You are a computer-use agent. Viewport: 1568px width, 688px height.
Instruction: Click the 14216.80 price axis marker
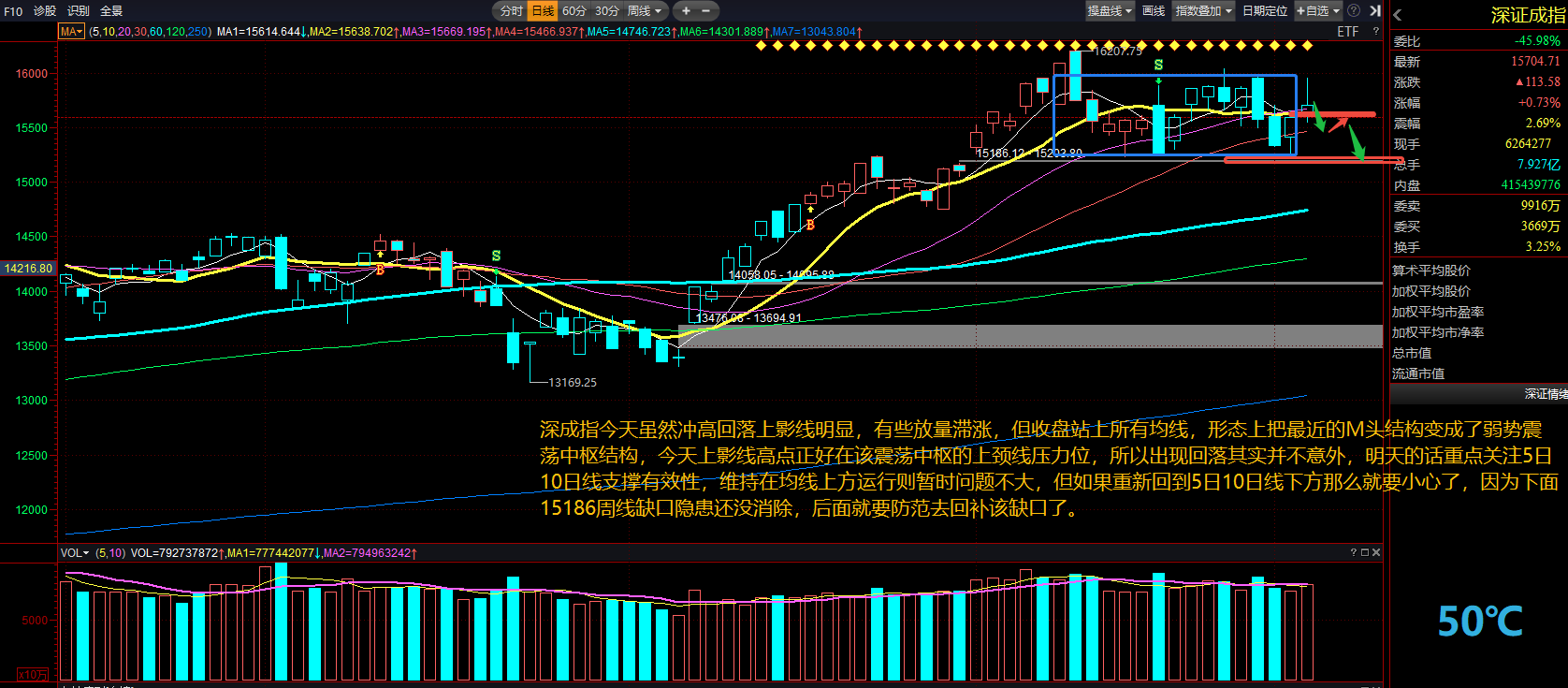(28, 269)
